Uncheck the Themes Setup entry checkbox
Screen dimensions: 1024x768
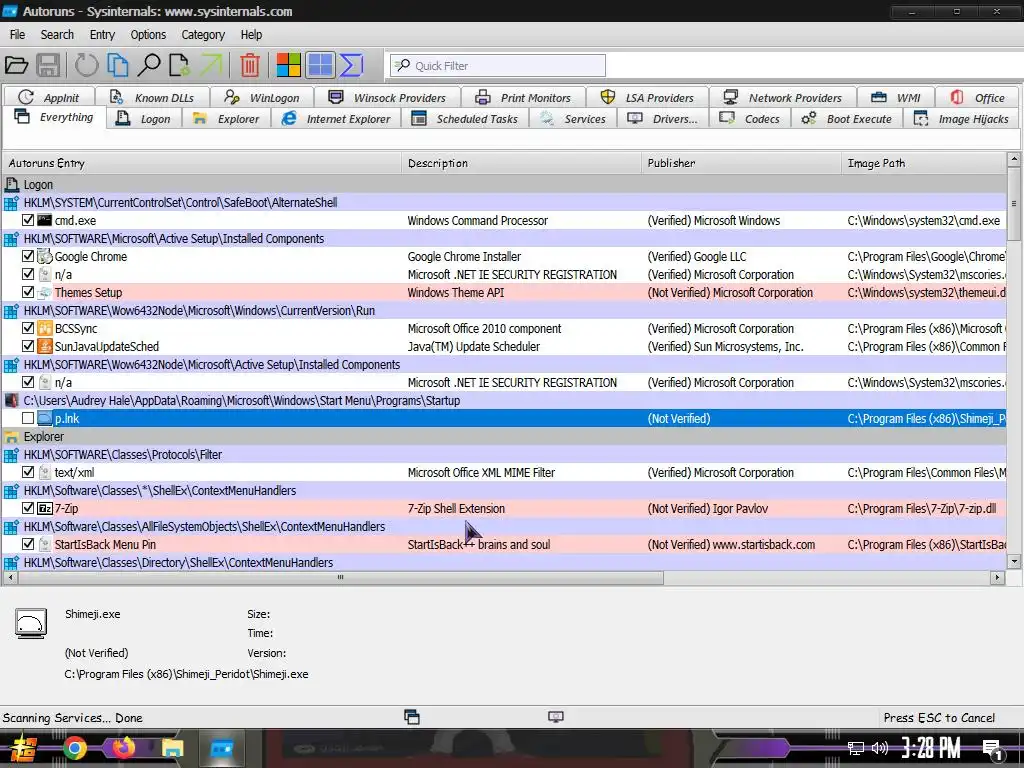coord(27,292)
